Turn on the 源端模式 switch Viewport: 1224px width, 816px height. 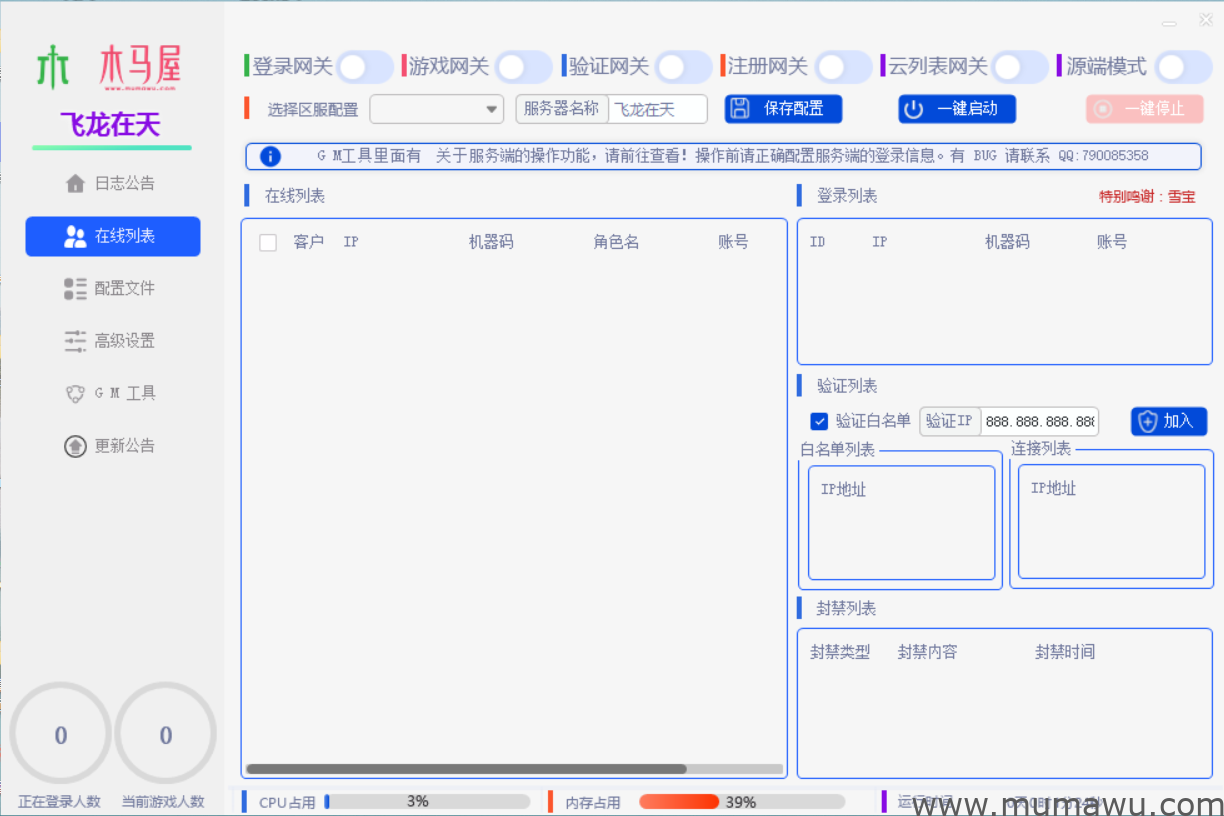click(x=1183, y=65)
